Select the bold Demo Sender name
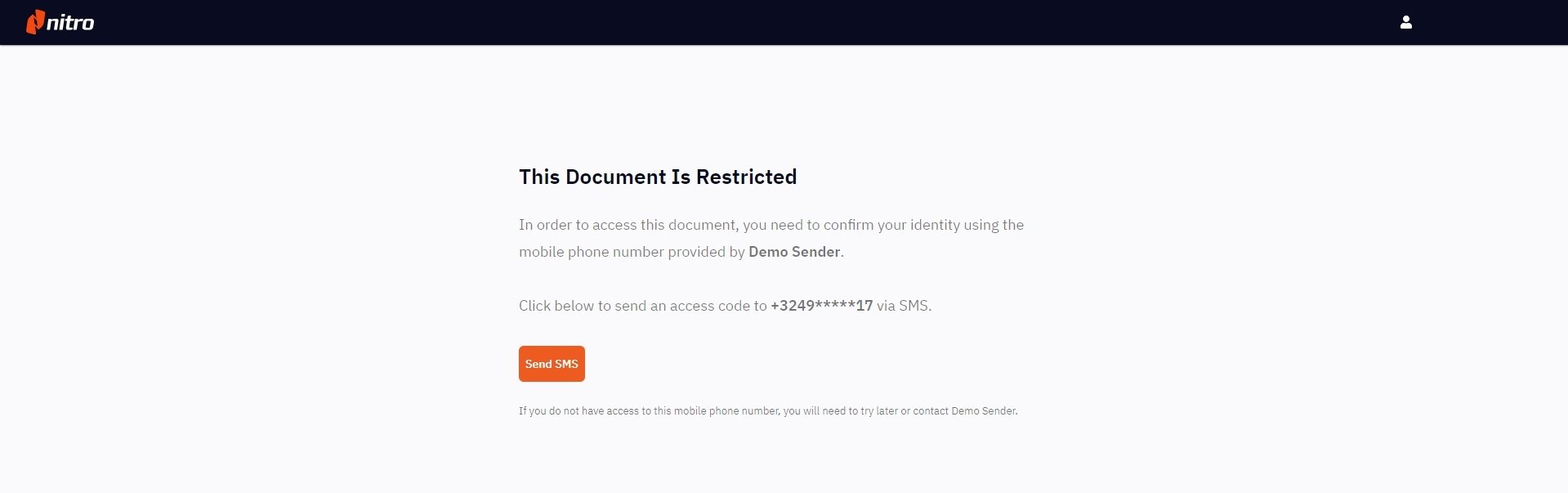The image size is (1568, 493). tap(793, 252)
